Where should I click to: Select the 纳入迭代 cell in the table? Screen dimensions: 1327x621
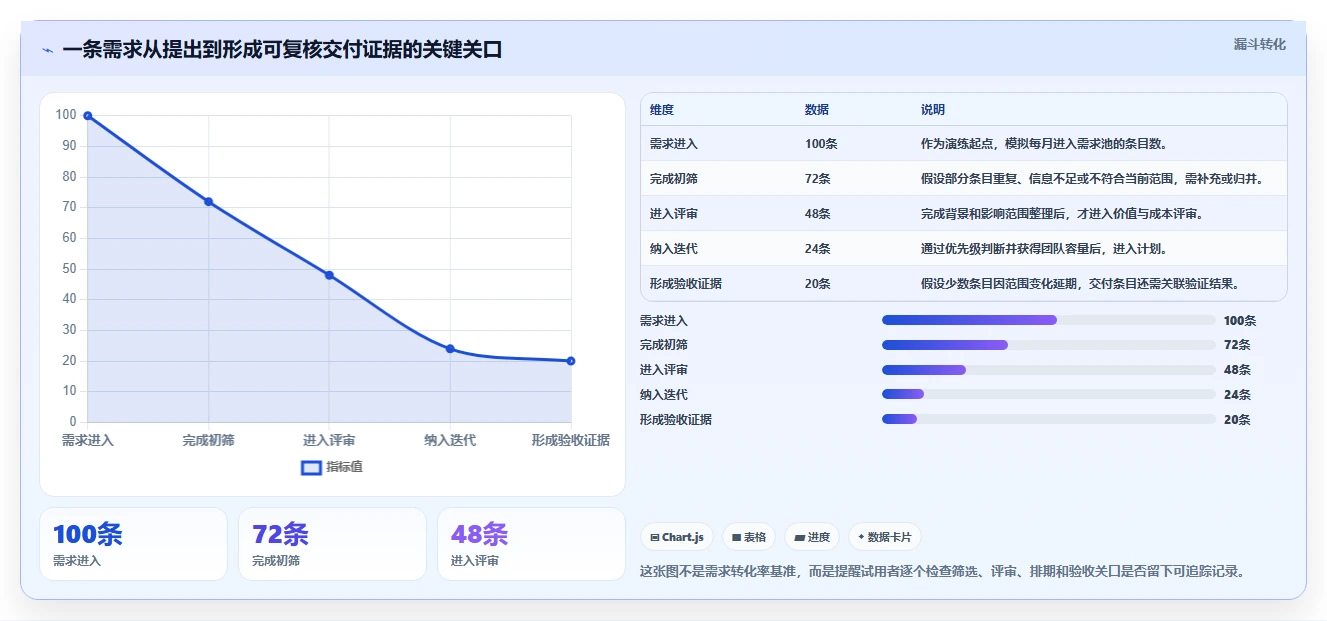coord(674,249)
